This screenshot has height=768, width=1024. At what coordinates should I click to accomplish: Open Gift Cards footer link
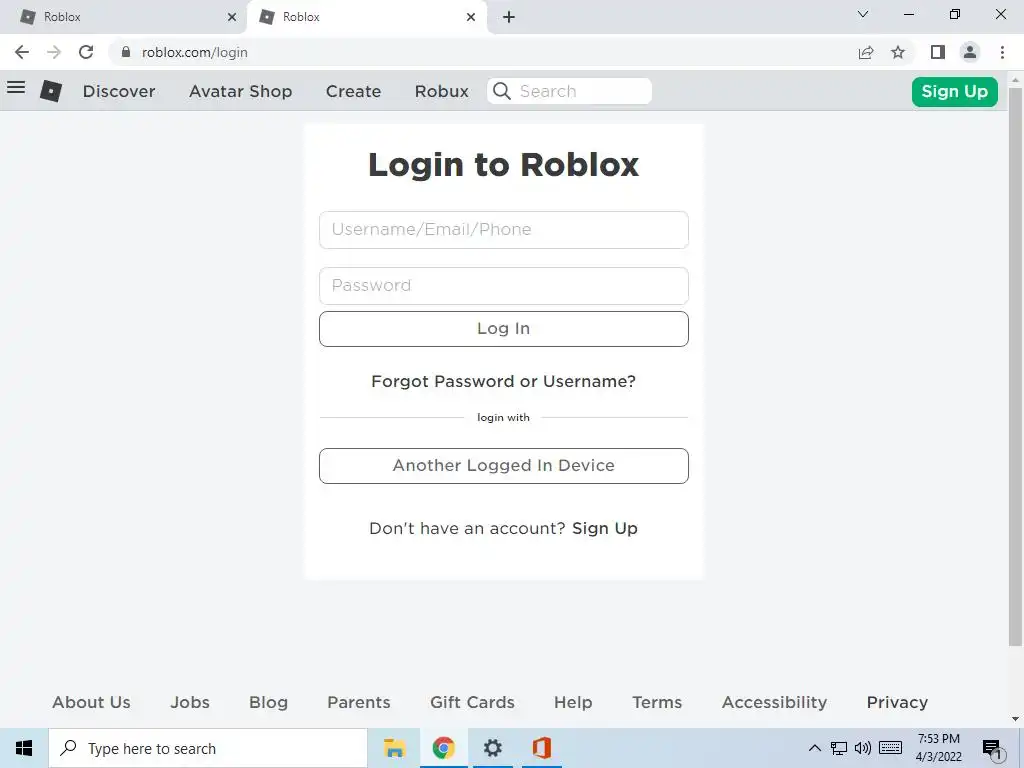click(x=472, y=702)
